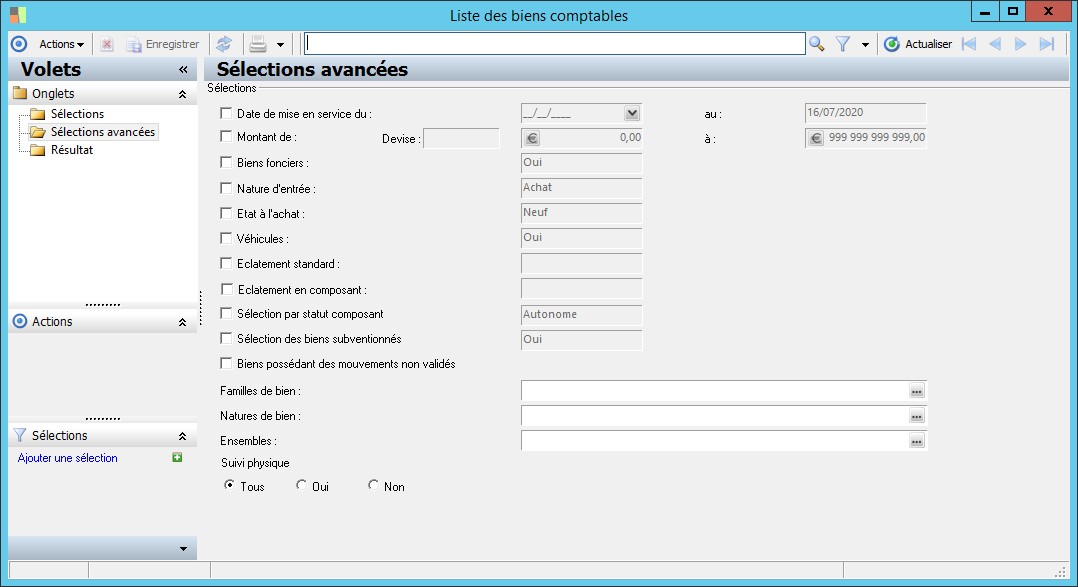Click the Ajouter une sélection link
The width and height of the screenshot is (1078, 587).
pos(67,458)
